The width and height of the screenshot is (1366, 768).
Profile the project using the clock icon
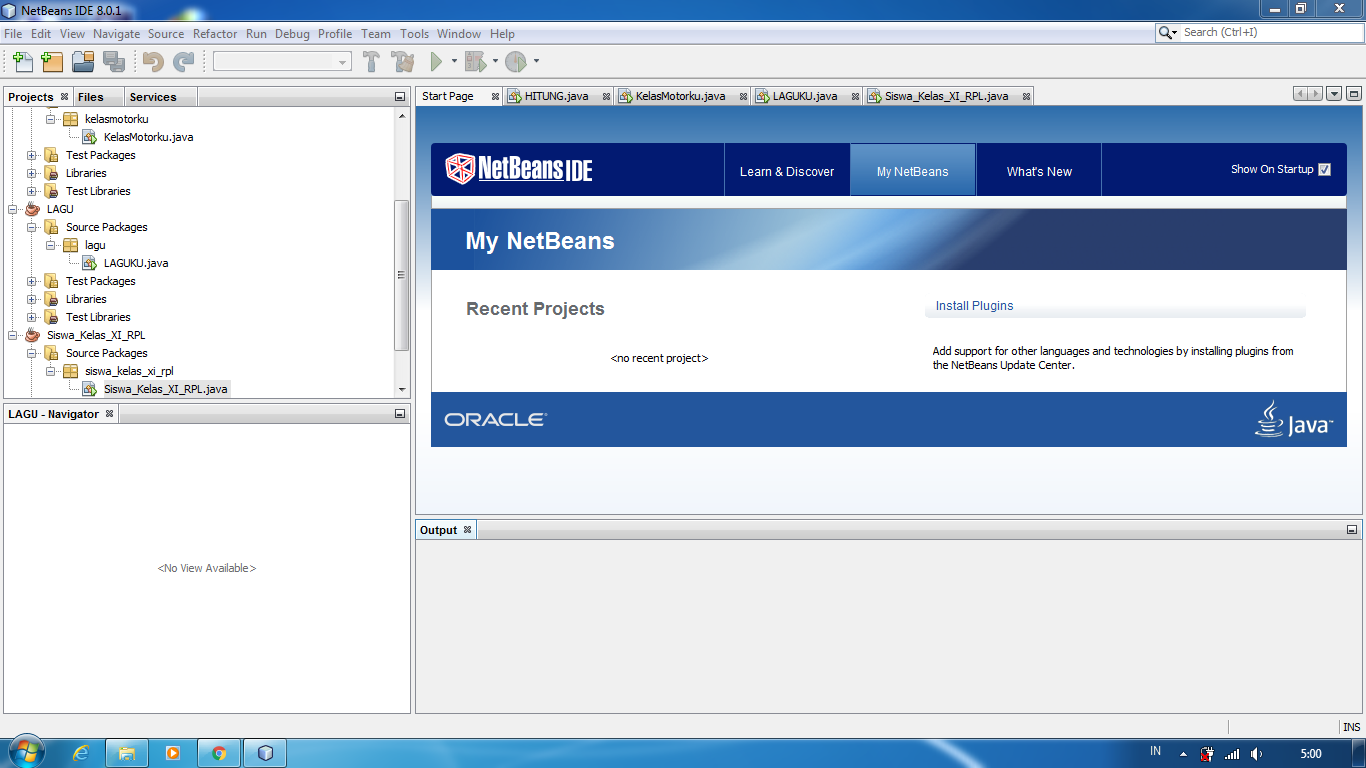tap(517, 61)
